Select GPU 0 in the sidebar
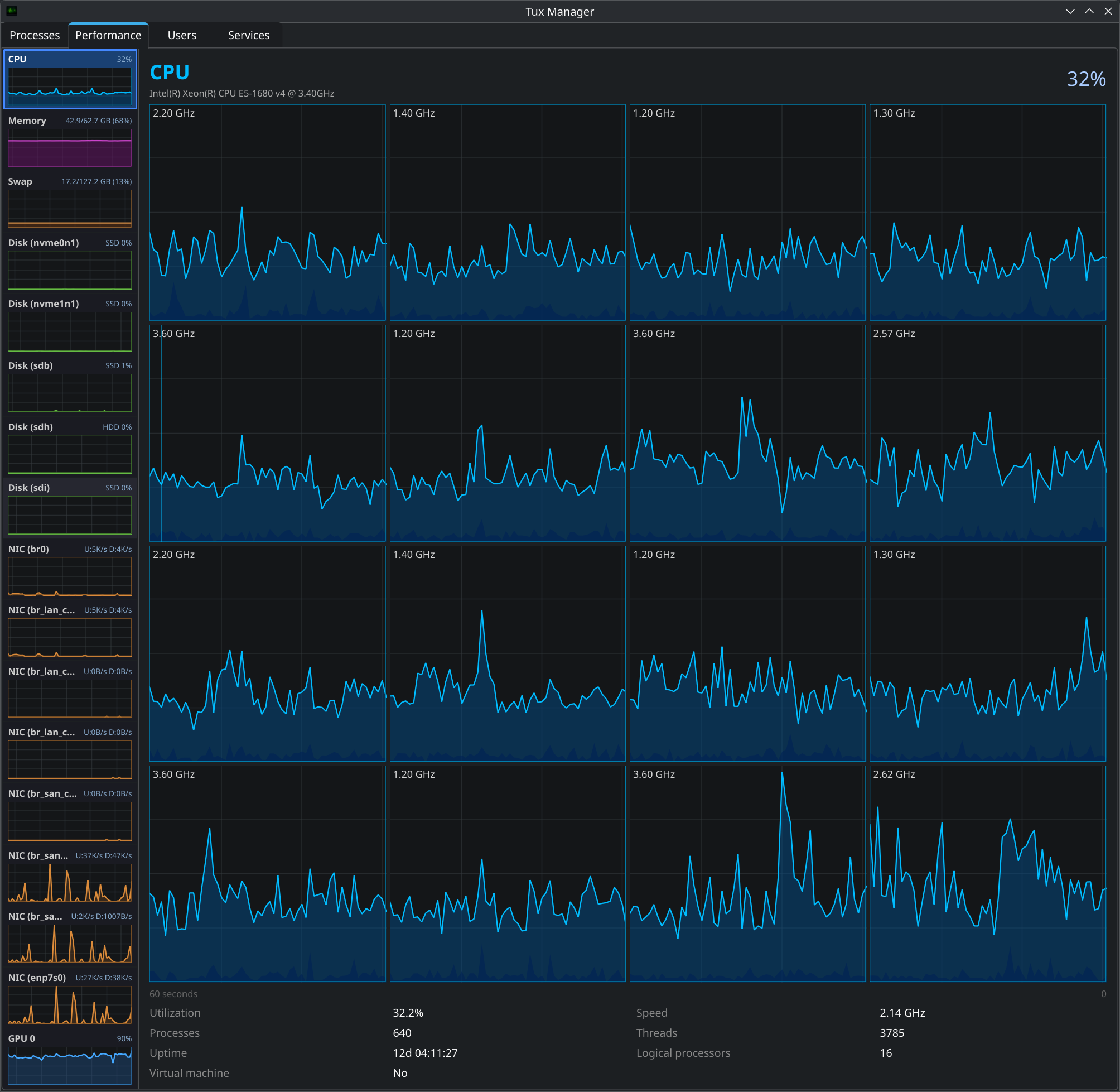 click(x=70, y=1059)
